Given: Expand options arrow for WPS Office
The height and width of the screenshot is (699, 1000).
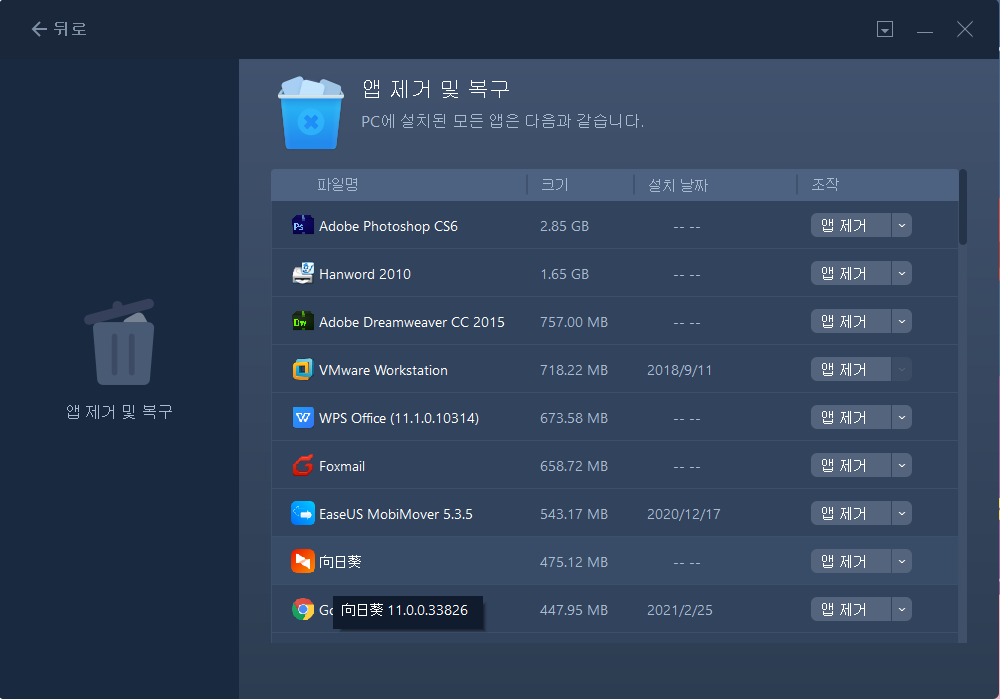Looking at the screenshot, I should (x=901, y=418).
